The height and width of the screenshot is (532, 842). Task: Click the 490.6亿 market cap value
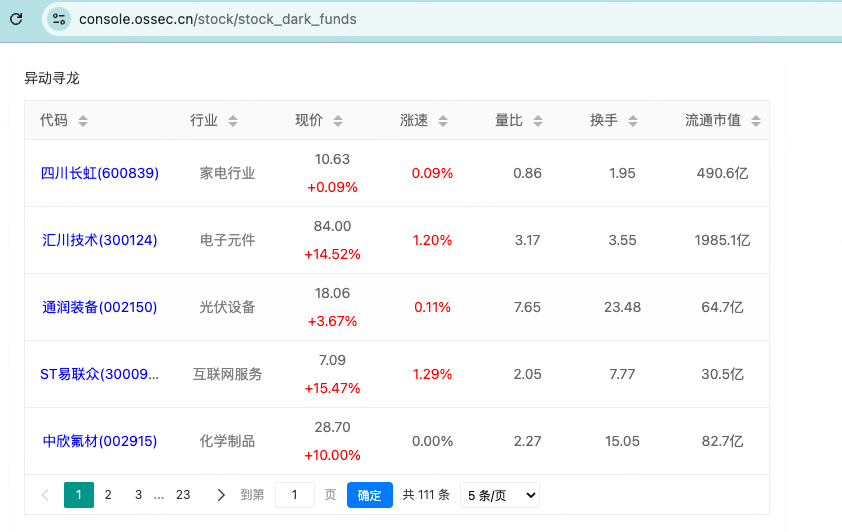722,173
